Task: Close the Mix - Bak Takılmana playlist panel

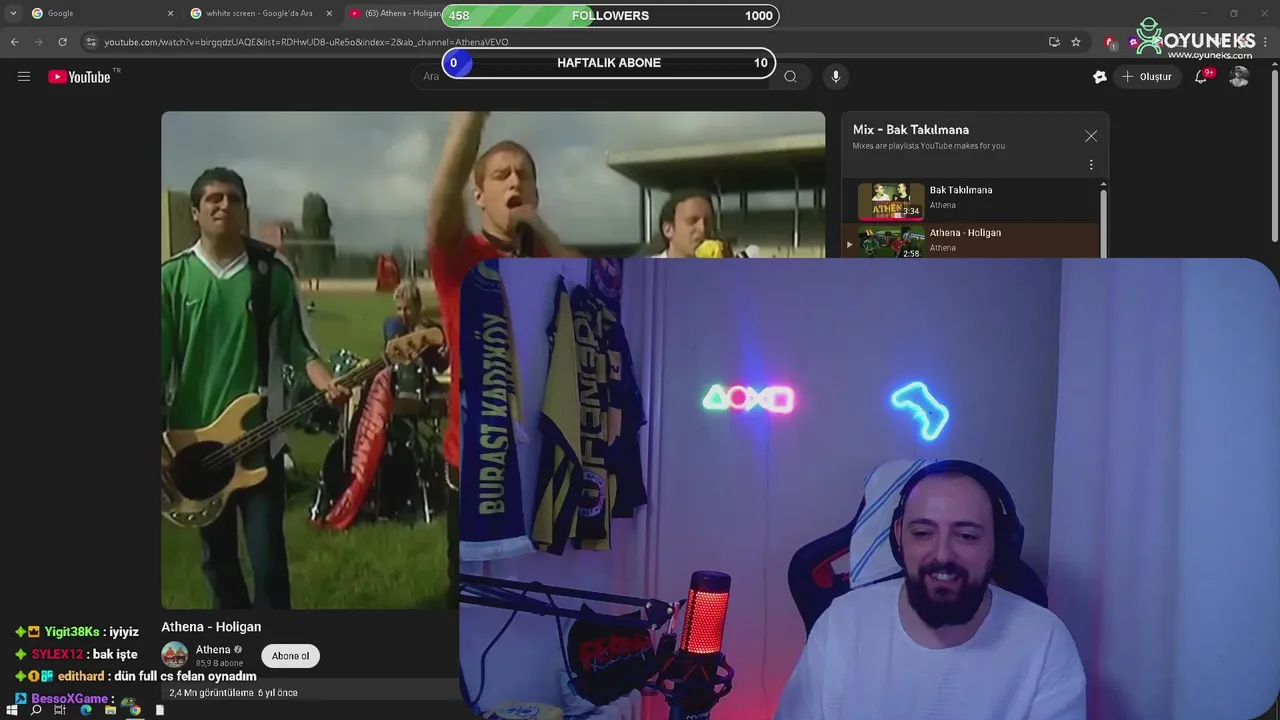Action: pyautogui.click(x=1091, y=136)
